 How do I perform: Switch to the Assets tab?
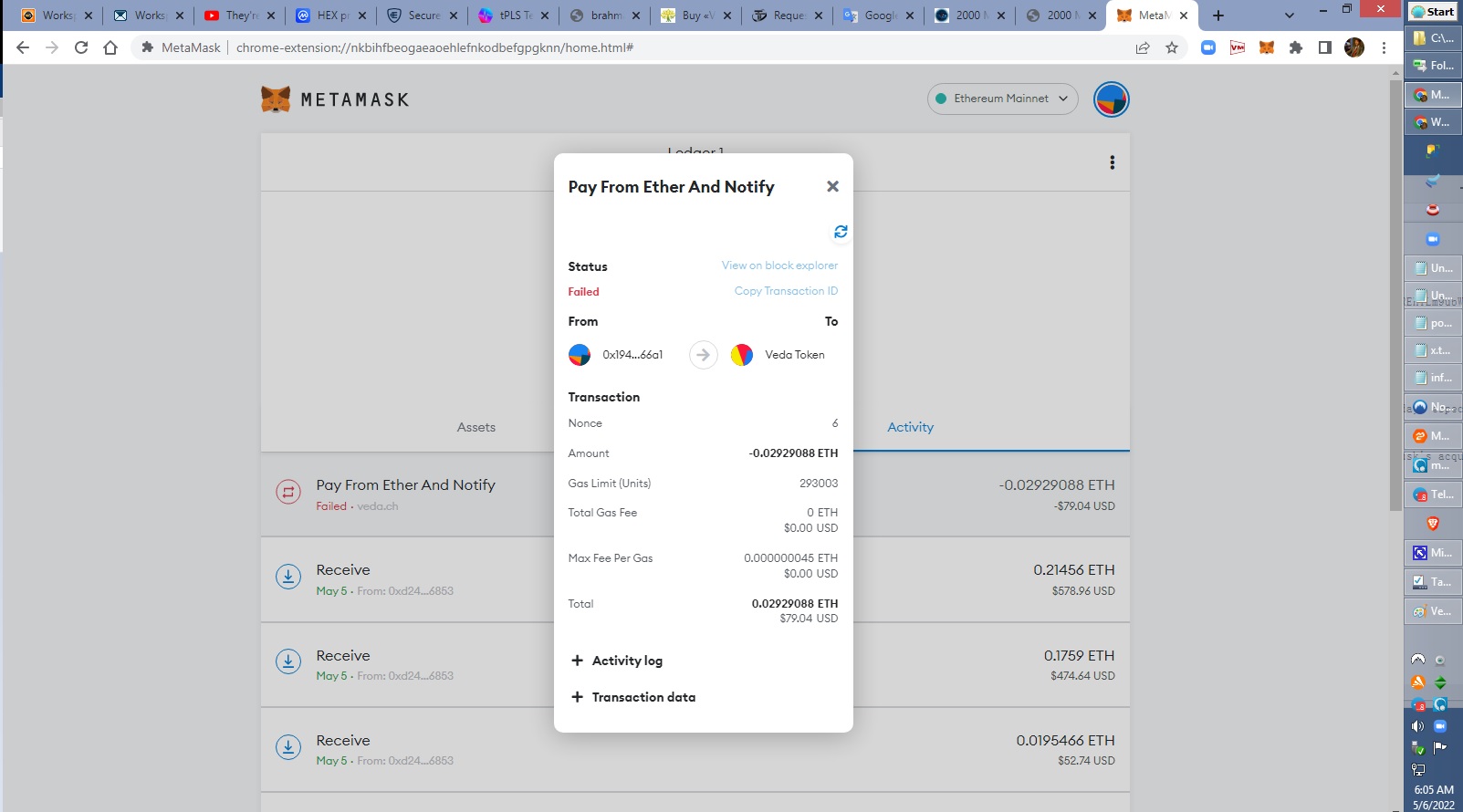pyautogui.click(x=475, y=427)
